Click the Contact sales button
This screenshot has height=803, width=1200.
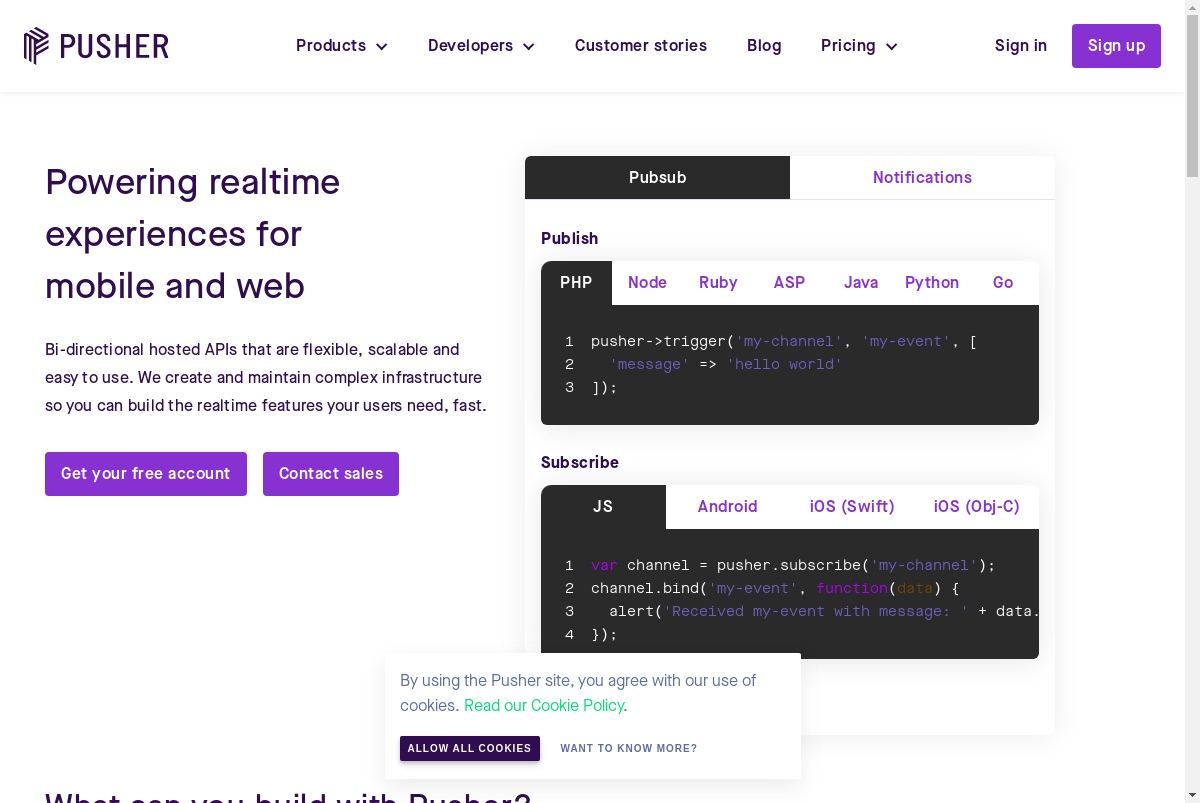click(331, 474)
